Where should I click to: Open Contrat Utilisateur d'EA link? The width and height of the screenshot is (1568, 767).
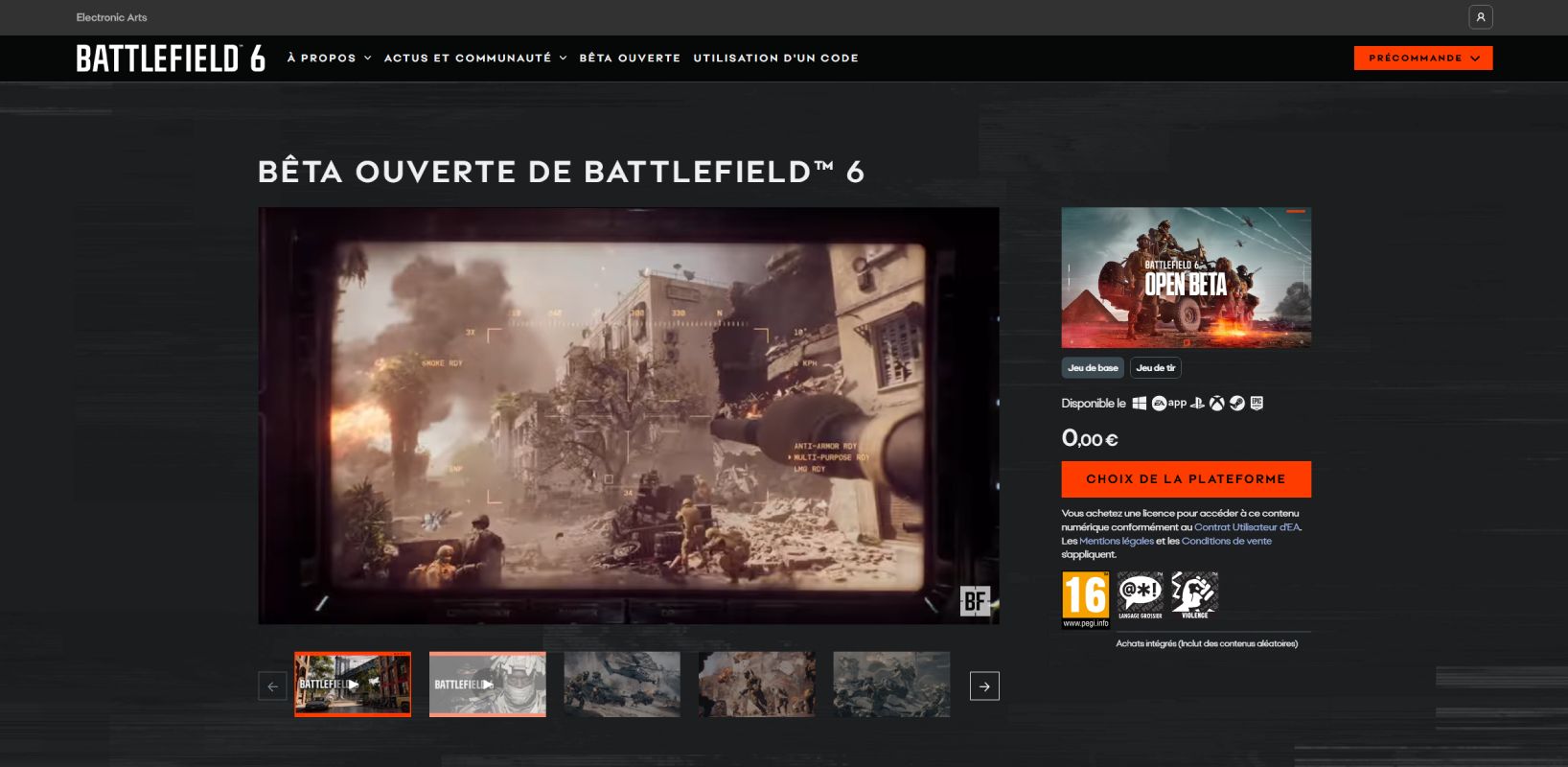1247,527
